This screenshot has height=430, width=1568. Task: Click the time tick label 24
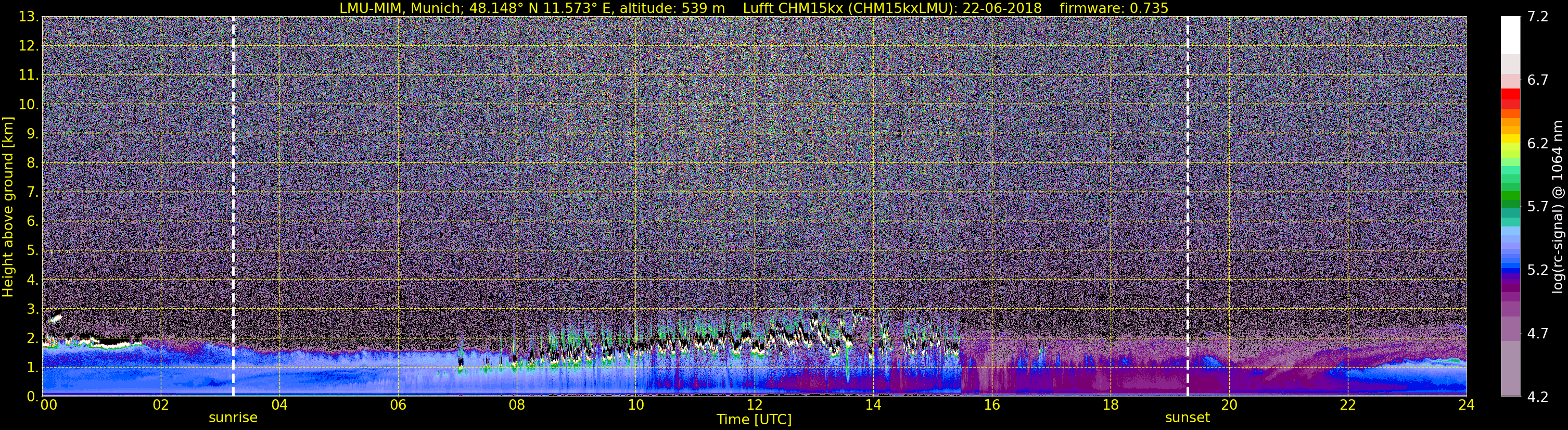click(x=1467, y=405)
